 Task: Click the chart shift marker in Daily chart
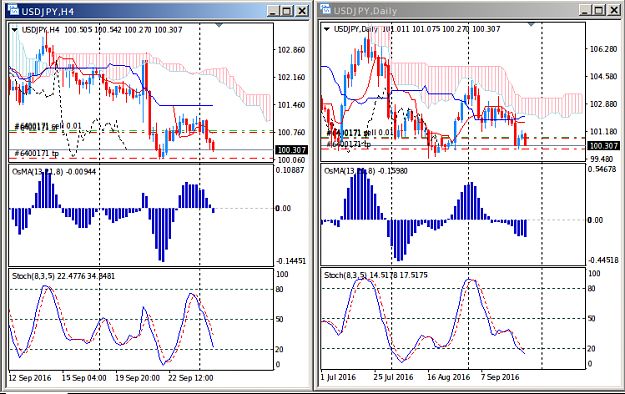(531, 24)
